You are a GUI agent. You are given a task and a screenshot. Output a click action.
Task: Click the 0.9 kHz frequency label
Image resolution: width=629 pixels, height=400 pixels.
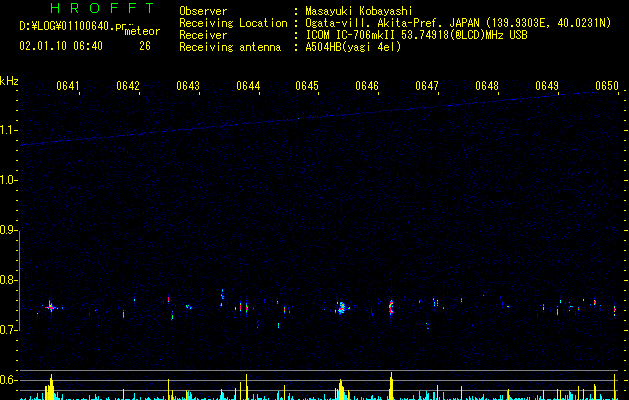pos(8,230)
